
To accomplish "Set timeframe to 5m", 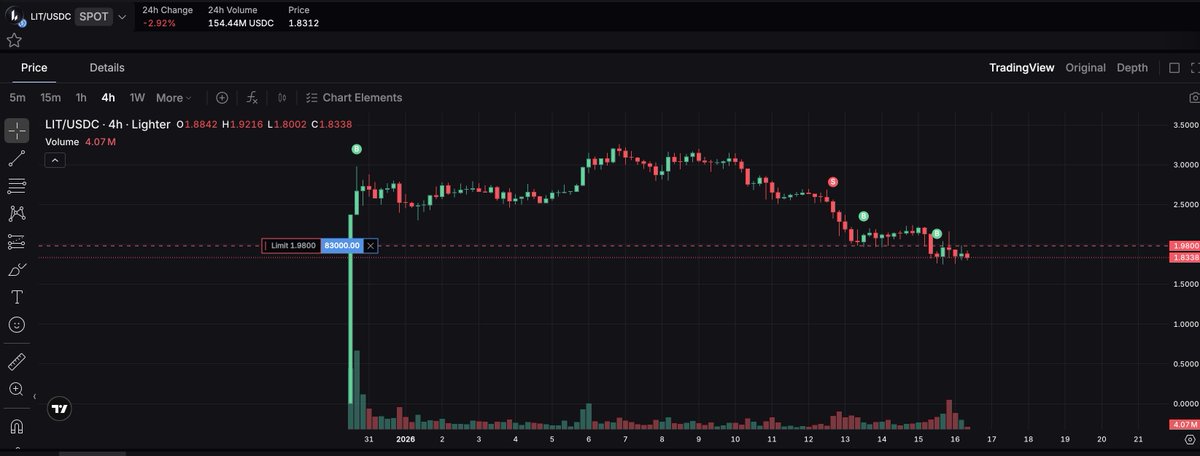I will coord(18,98).
